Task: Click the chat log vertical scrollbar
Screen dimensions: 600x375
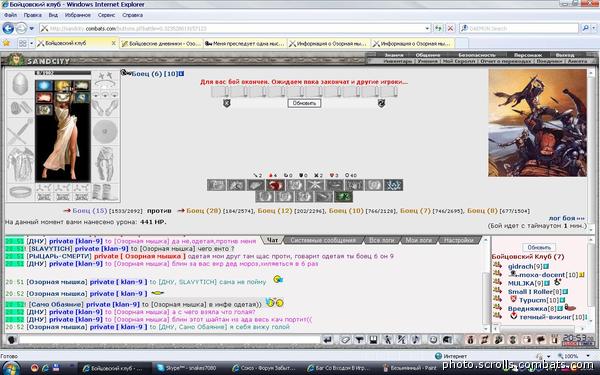Action: [487, 283]
